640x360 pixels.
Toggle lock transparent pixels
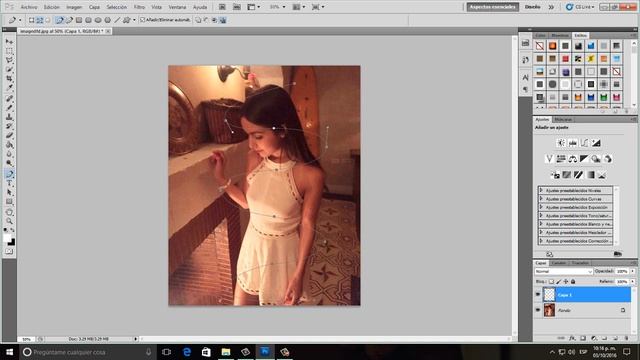[x=551, y=282]
